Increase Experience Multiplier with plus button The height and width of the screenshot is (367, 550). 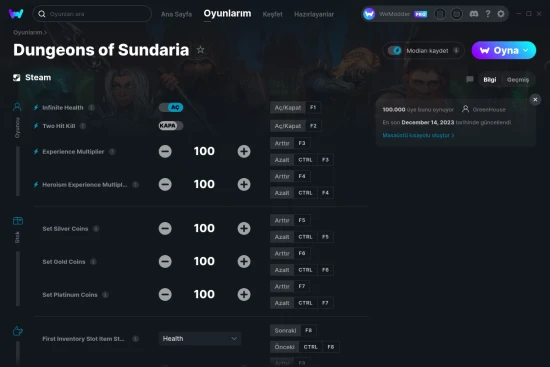244,152
